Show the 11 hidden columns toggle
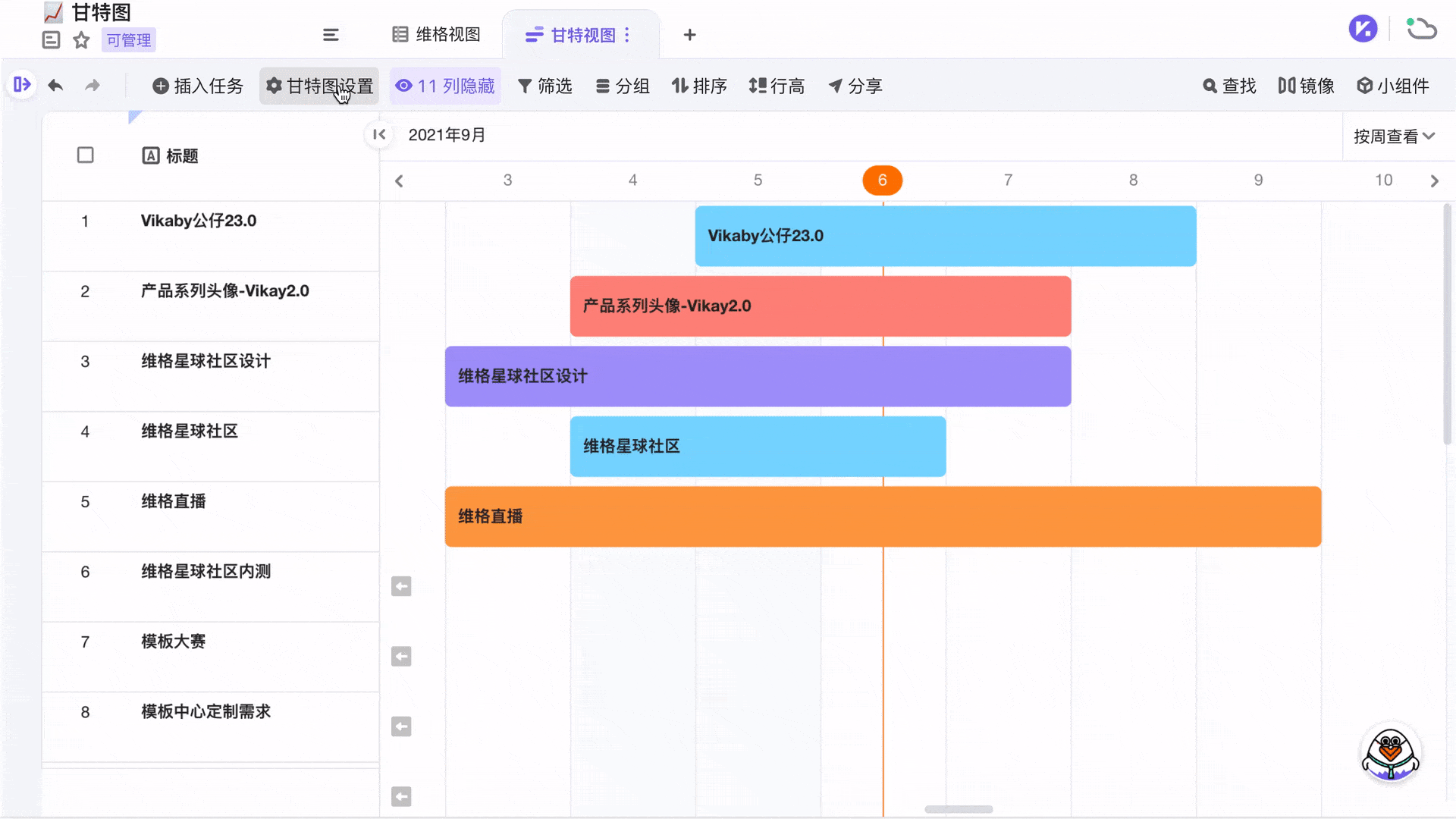This screenshot has height=819, width=1456. [446, 86]
